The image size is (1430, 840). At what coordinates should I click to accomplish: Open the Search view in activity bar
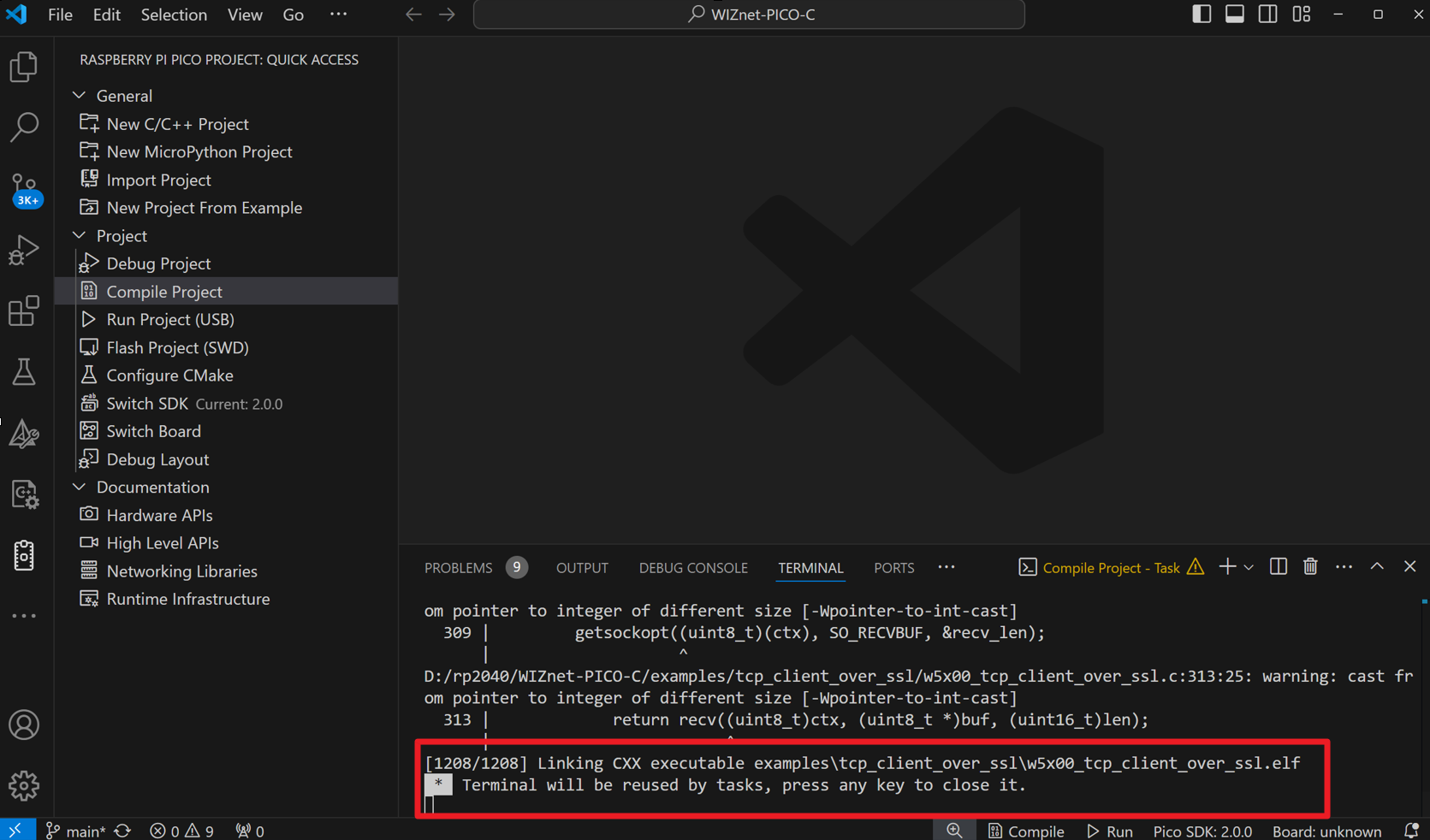tap(24, 127)
